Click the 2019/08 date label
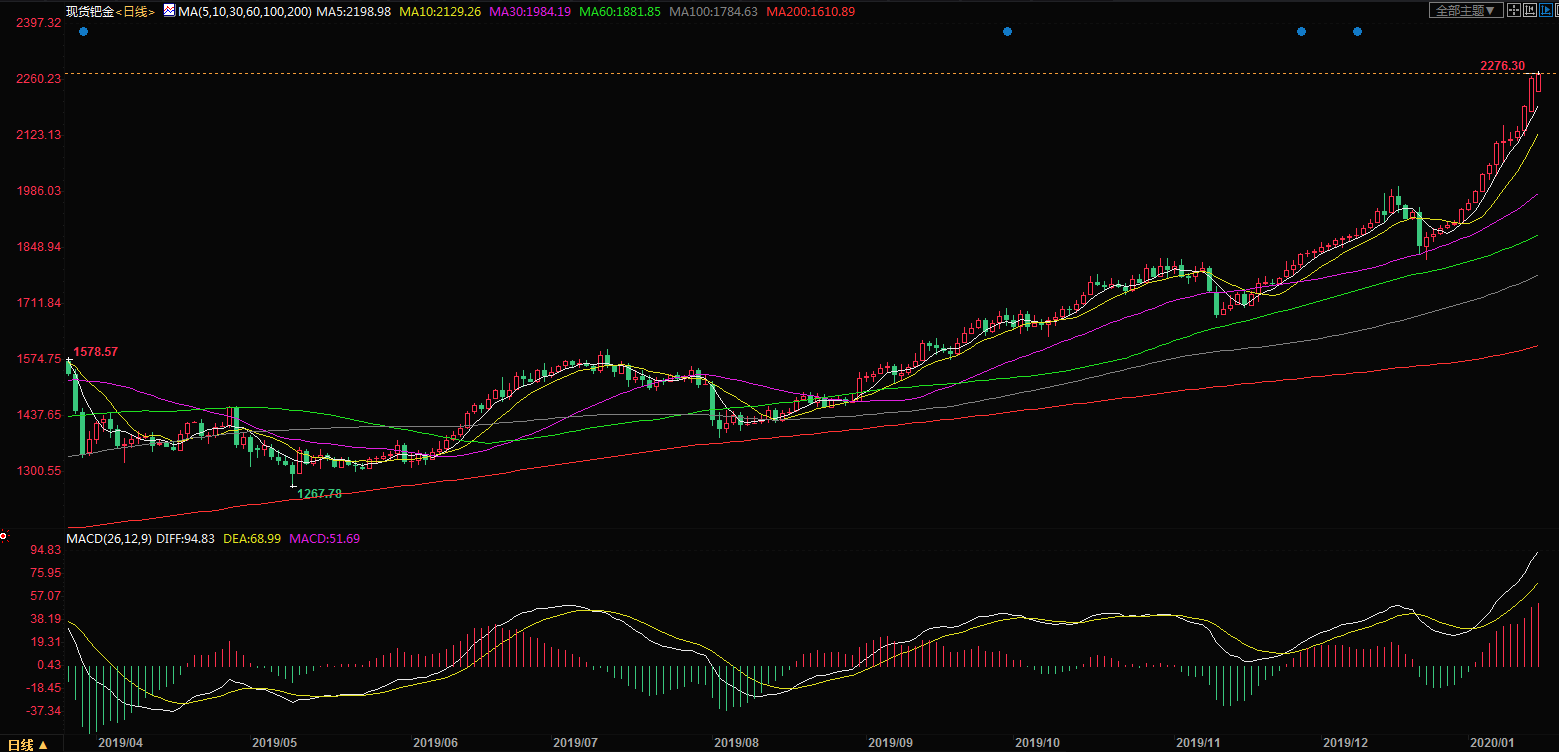The image size is (1559, 752). pyautogui.click(x=735, y=743)
